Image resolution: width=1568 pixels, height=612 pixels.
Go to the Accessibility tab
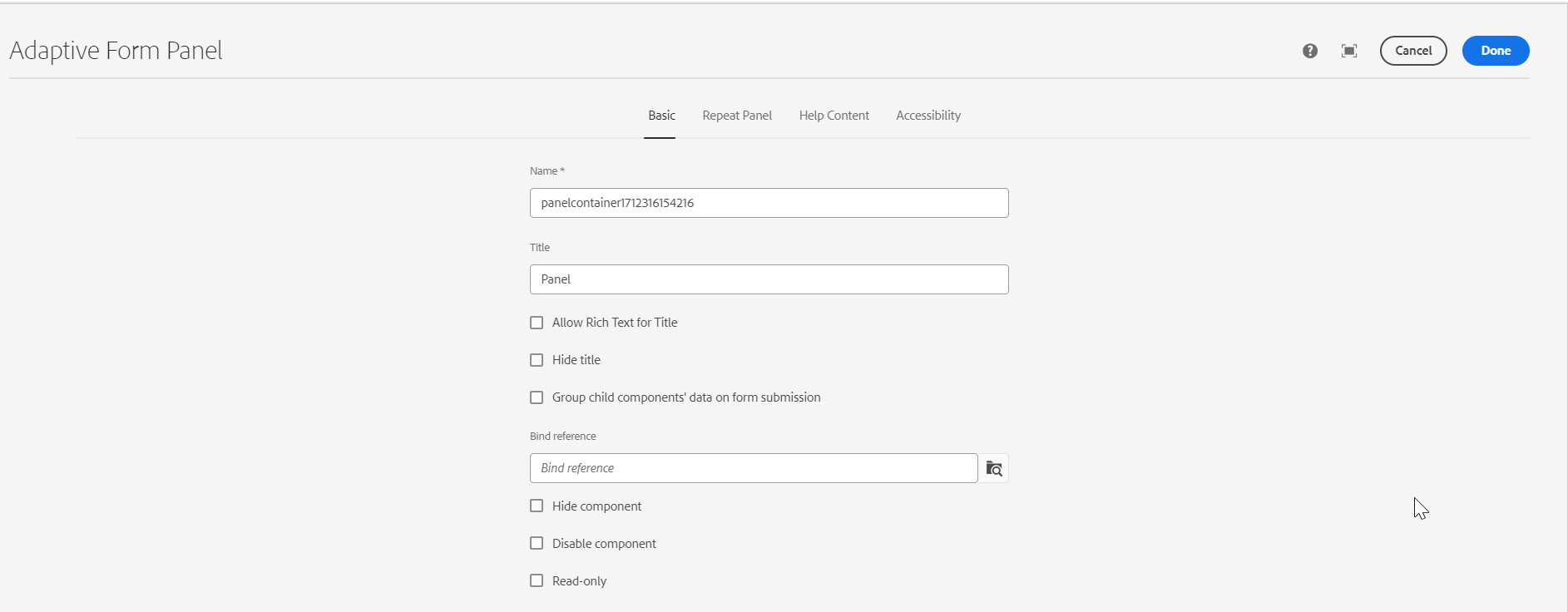point(928,116)
